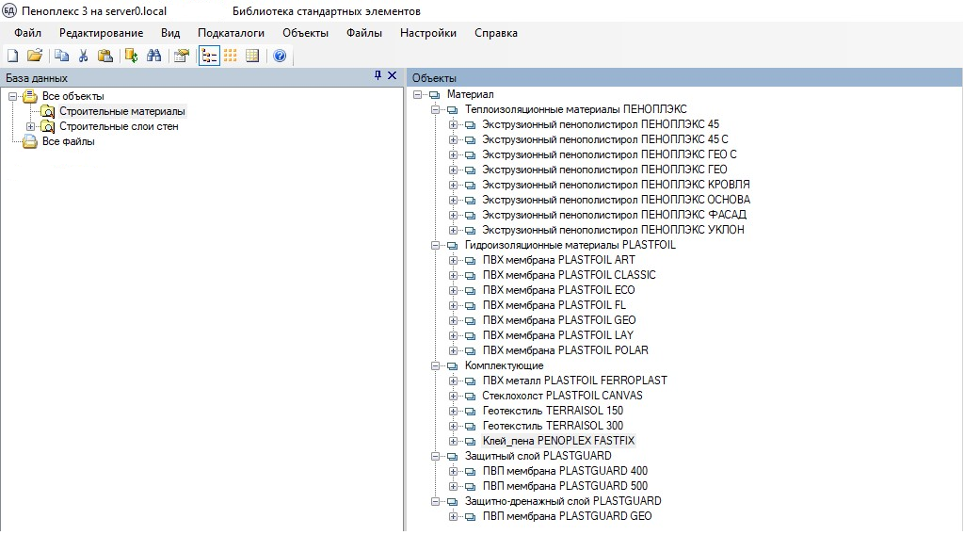Select Все файлы in database tree
This screenshot has height=536, width=964.
pyautogui.click(x=68, y=142)
